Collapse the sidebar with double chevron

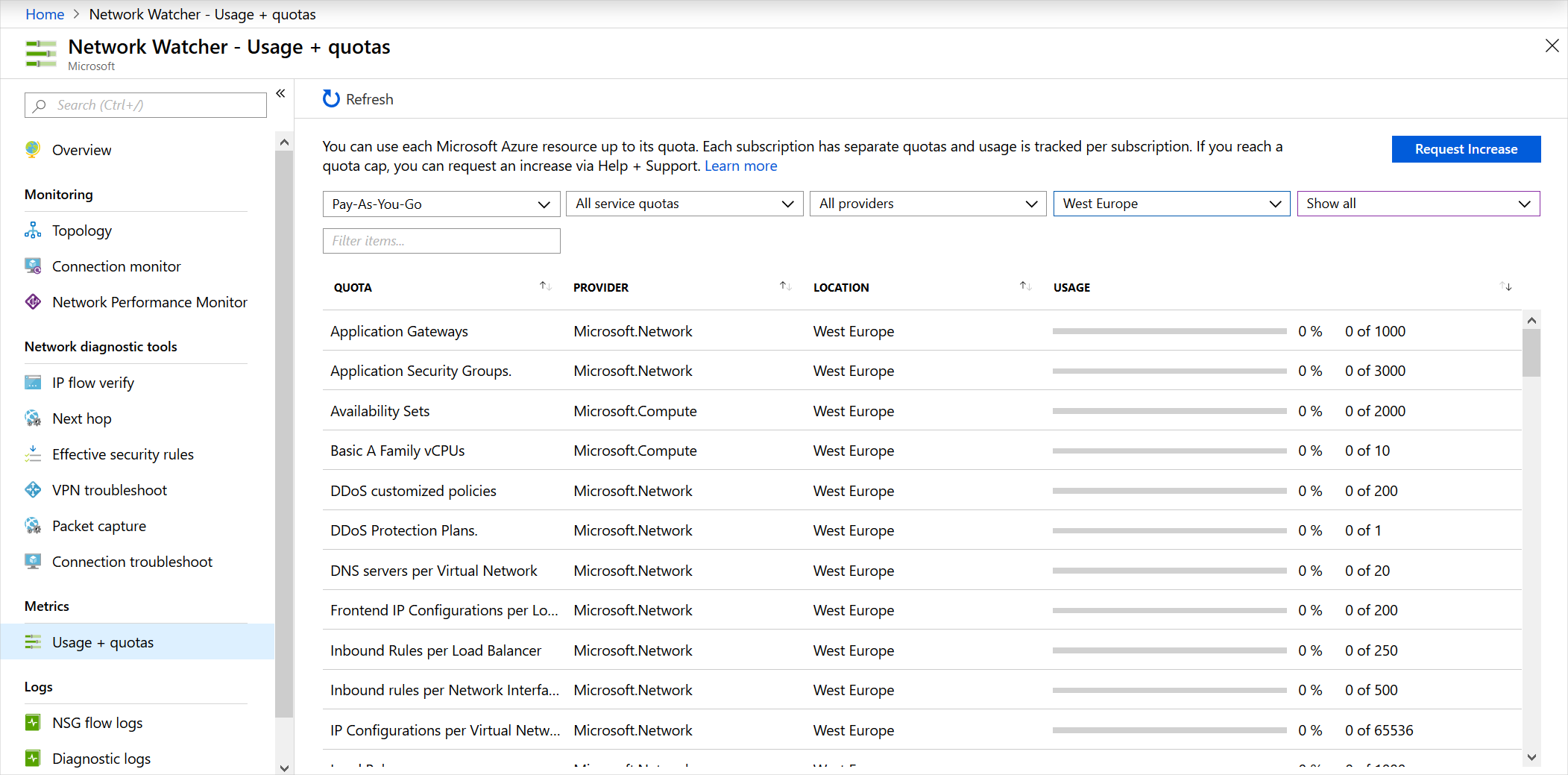coord(280,93)
